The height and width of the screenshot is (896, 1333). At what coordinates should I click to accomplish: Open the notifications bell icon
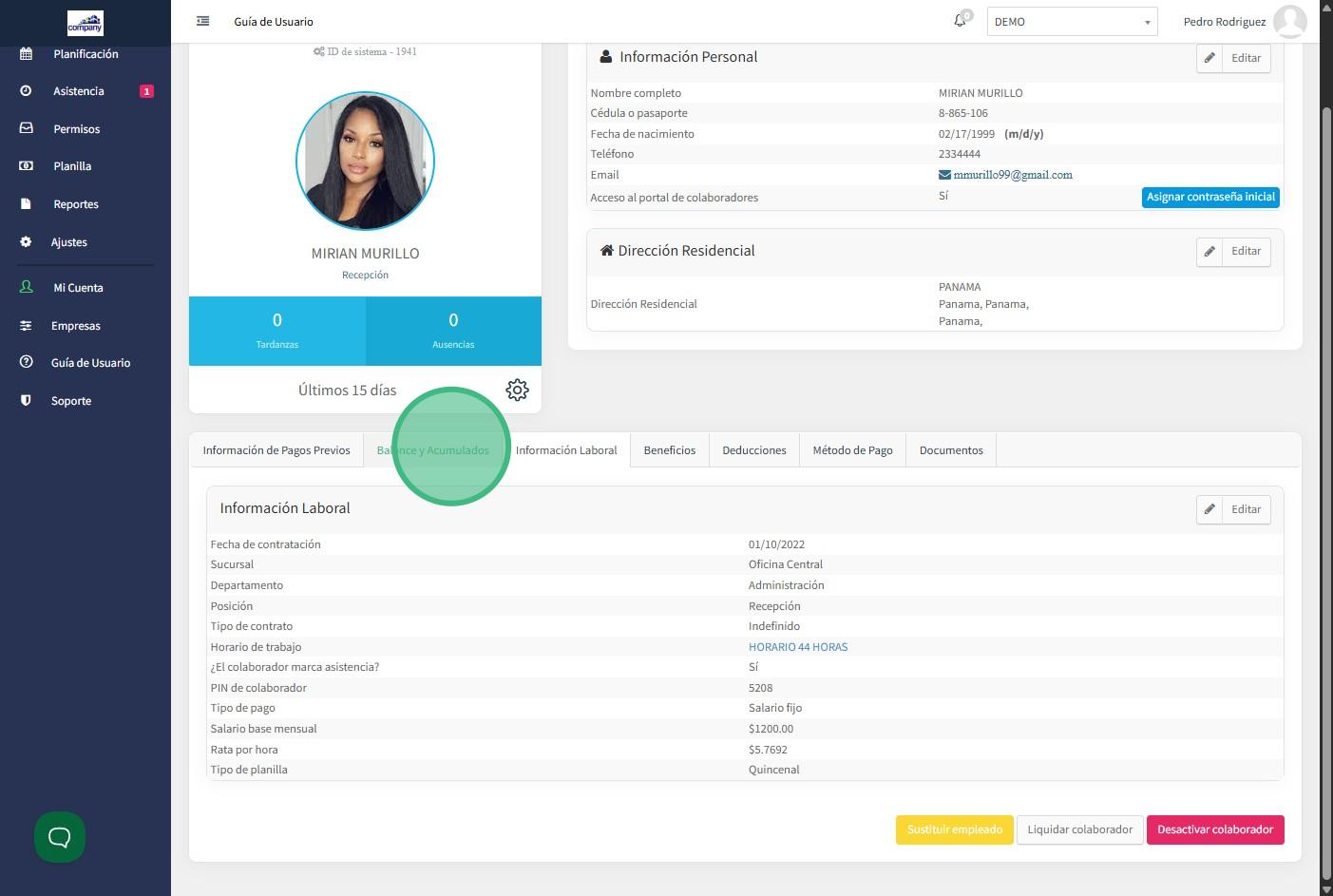[x=960, y=21]
